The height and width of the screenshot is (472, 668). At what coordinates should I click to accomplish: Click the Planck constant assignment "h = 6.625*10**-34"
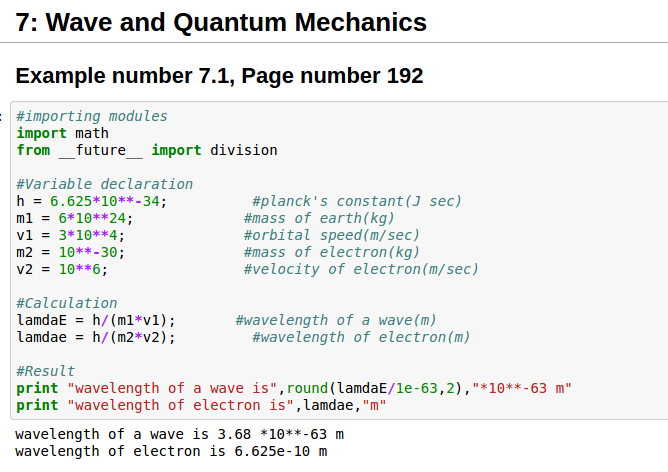92,201
